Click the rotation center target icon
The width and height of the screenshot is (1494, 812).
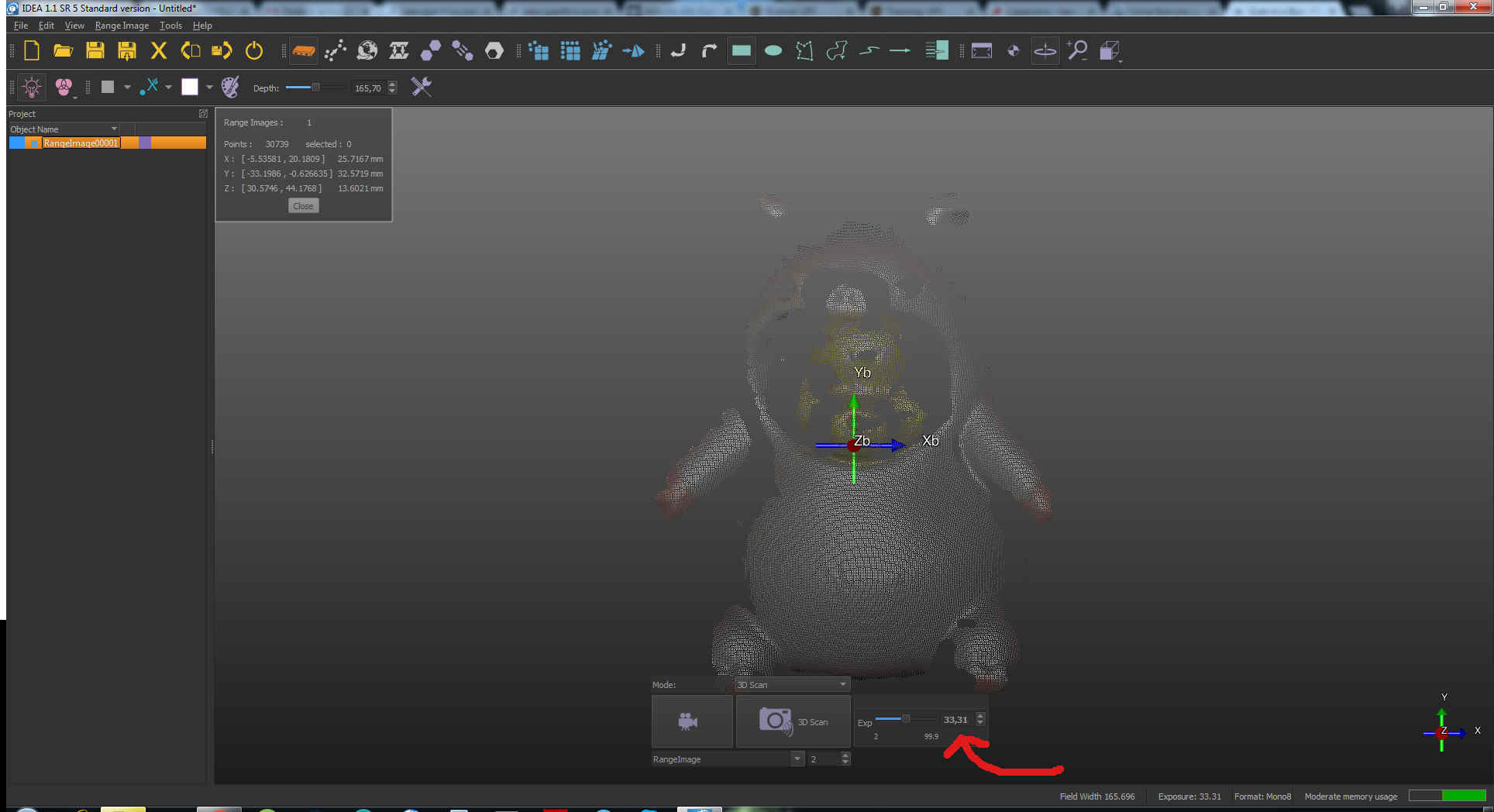click(x=1014, y=51)
